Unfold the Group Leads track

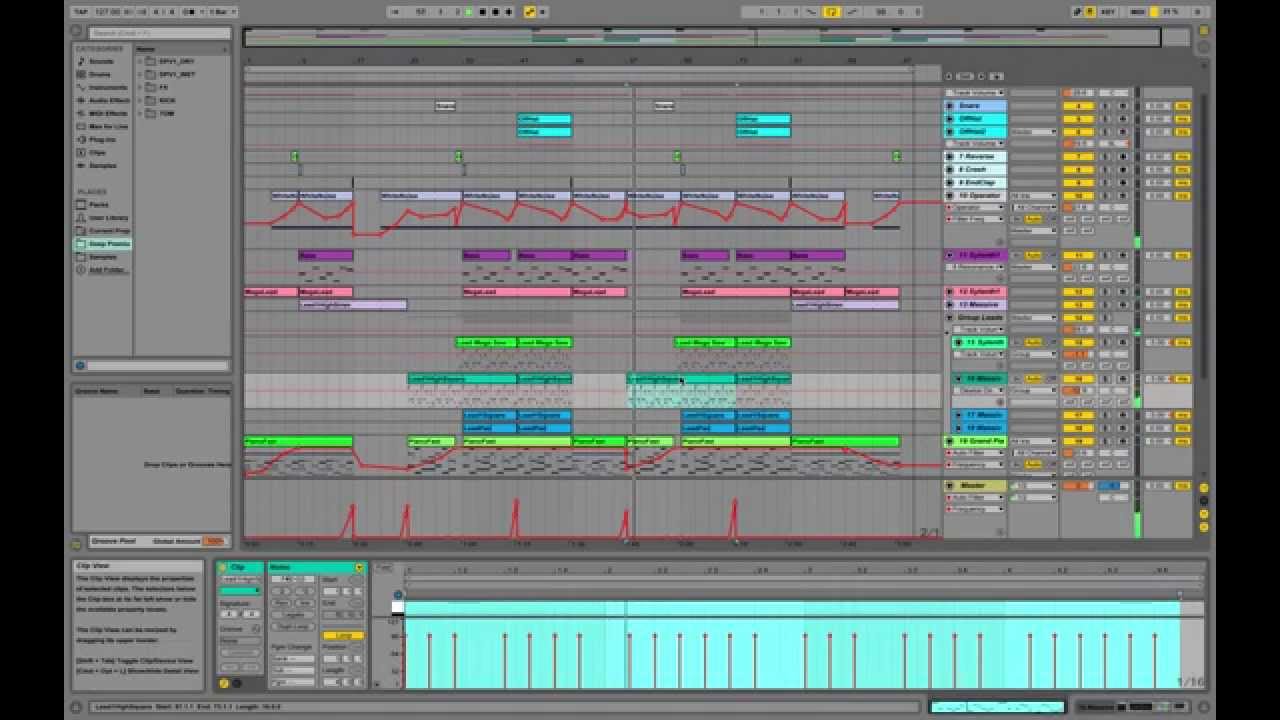(950, 317)
